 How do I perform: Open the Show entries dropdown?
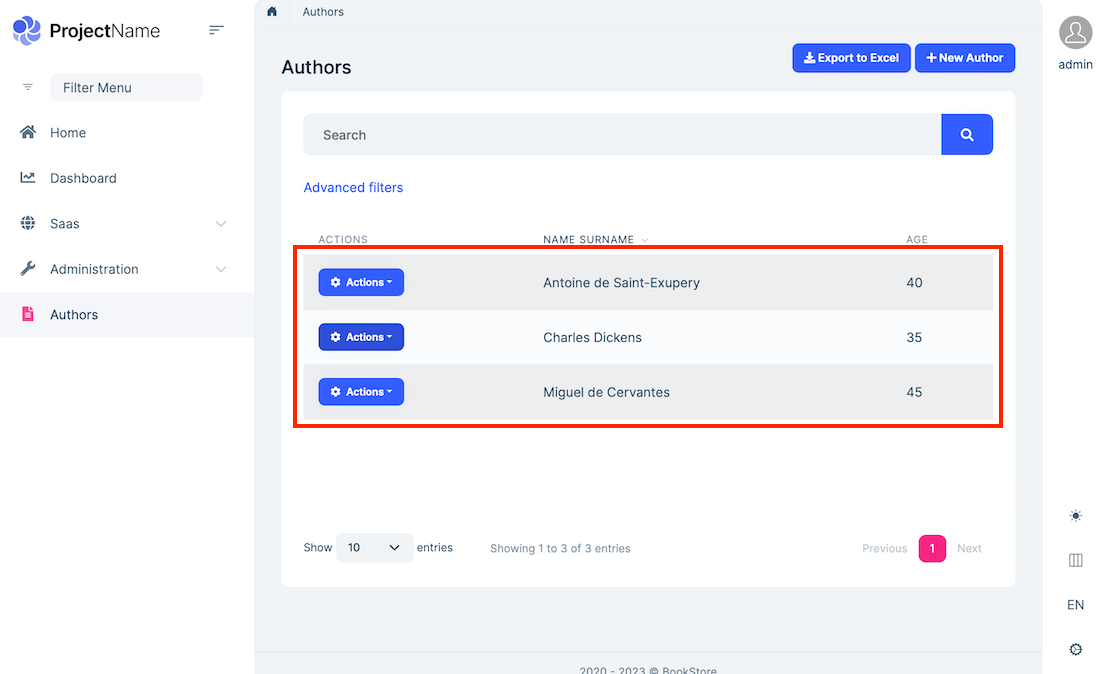374,547
